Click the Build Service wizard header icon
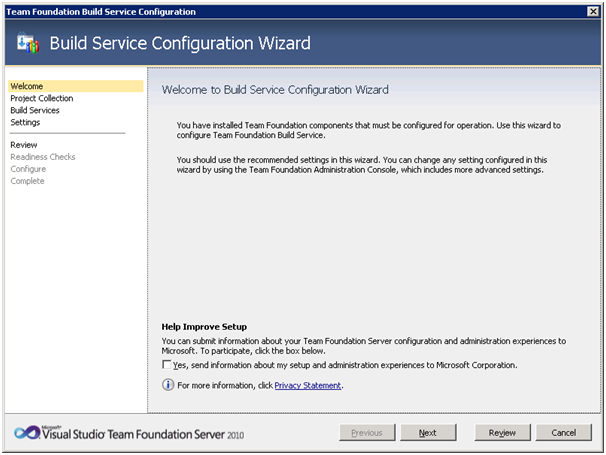 [x=28, y=43]
